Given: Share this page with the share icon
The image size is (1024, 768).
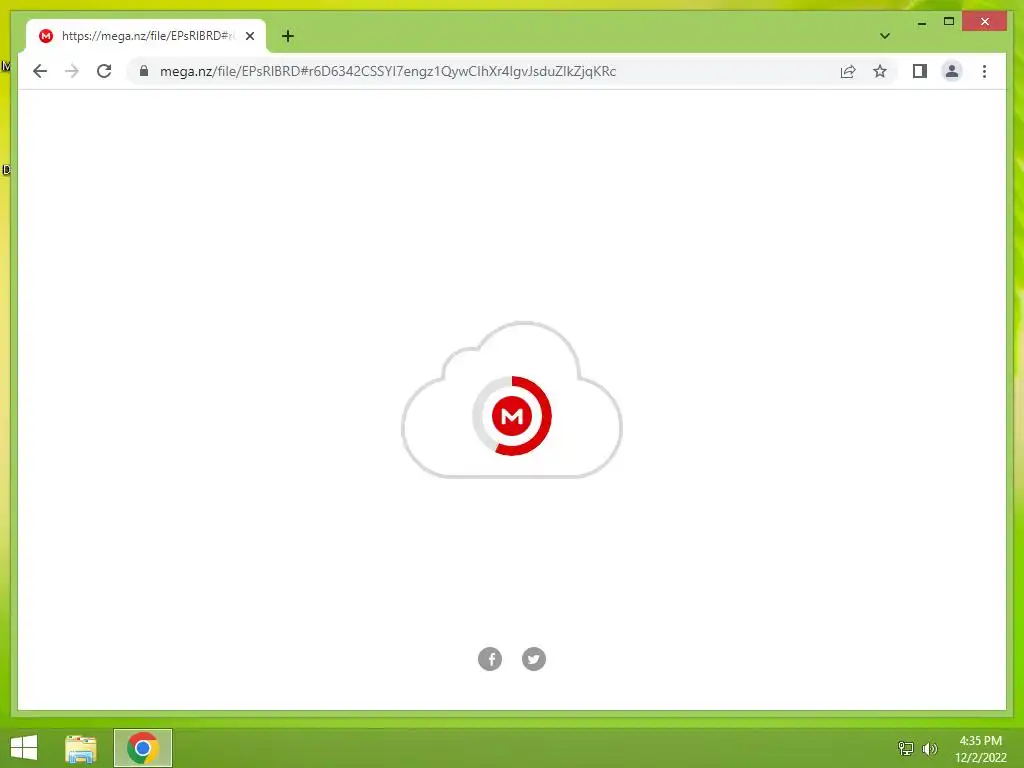Looking at the screenshot, I should click(848, 71).
